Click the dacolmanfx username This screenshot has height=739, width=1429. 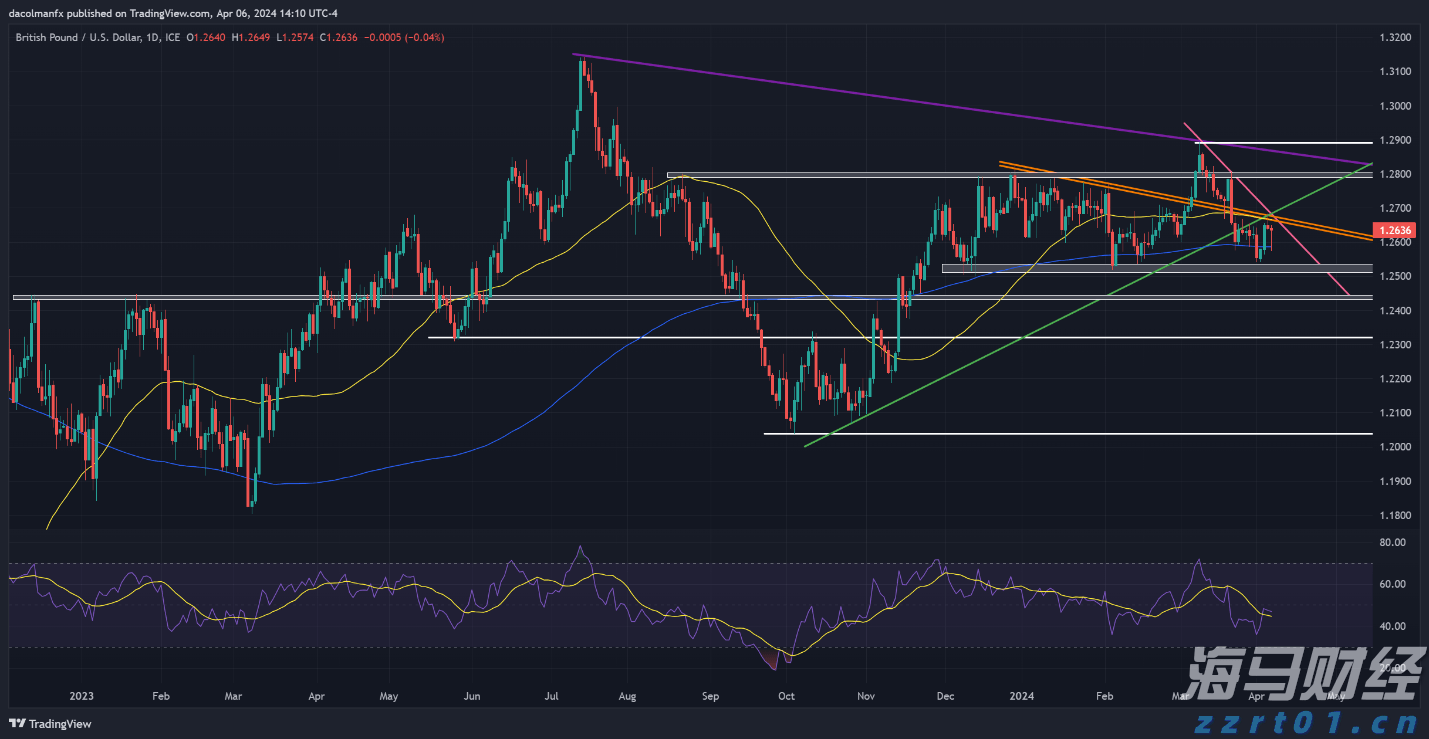click(37, 13)
